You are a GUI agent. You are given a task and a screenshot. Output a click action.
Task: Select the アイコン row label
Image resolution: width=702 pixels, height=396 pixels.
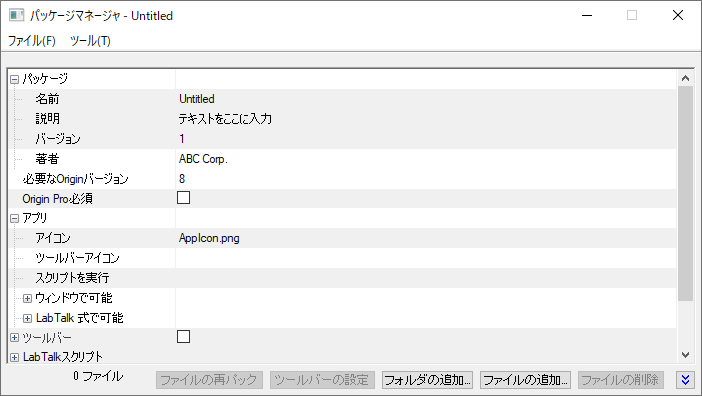click(53, 238)
